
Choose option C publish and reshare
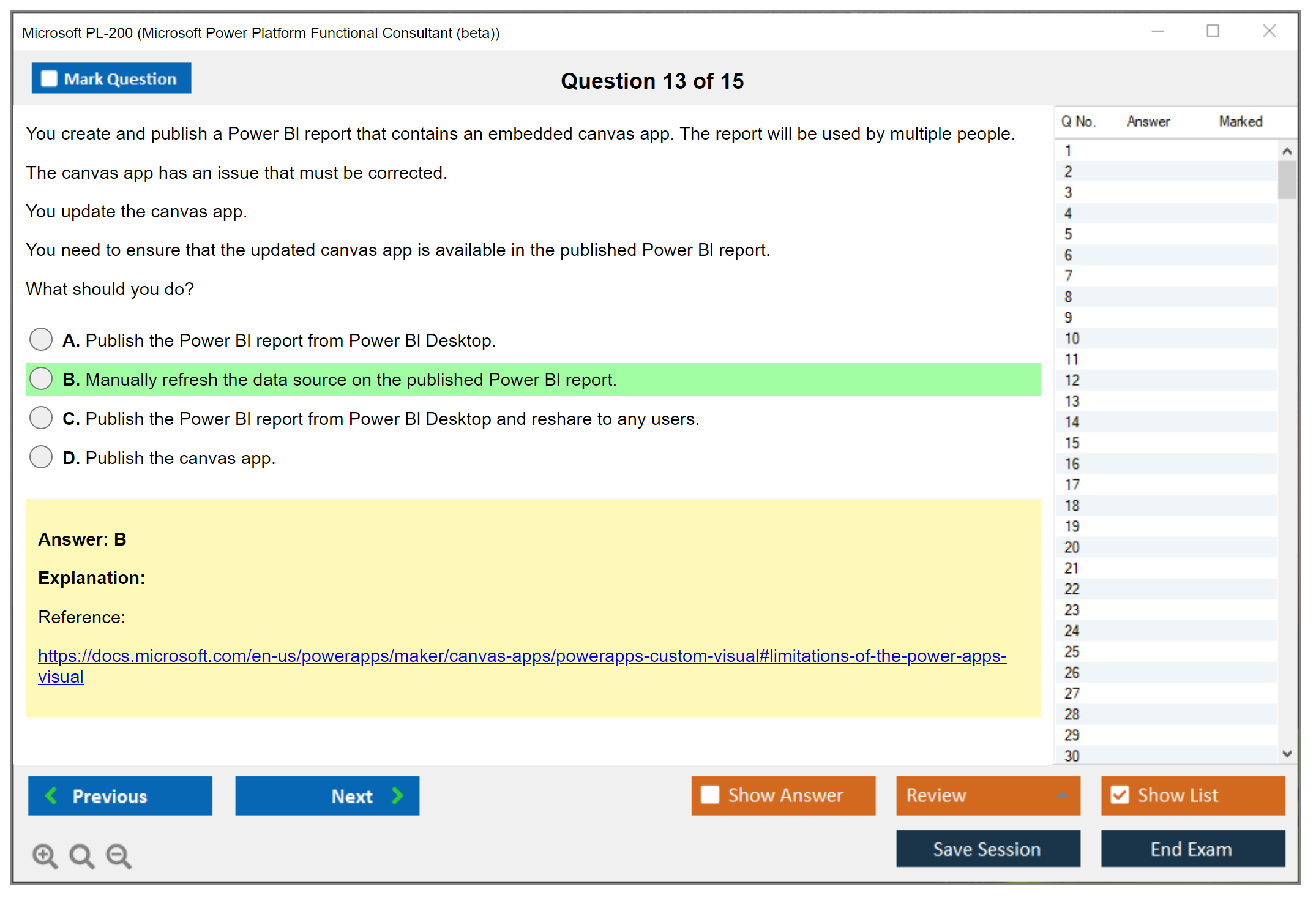click(x=41, y=418)
